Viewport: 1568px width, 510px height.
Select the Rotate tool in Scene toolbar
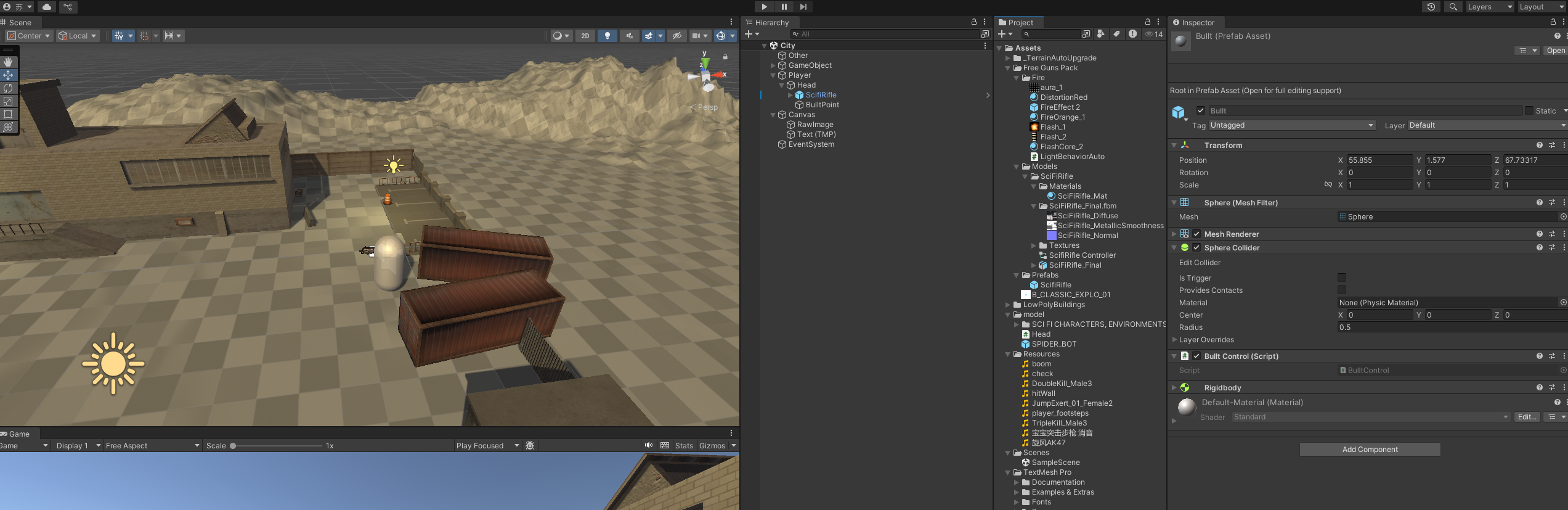point(8,88)
